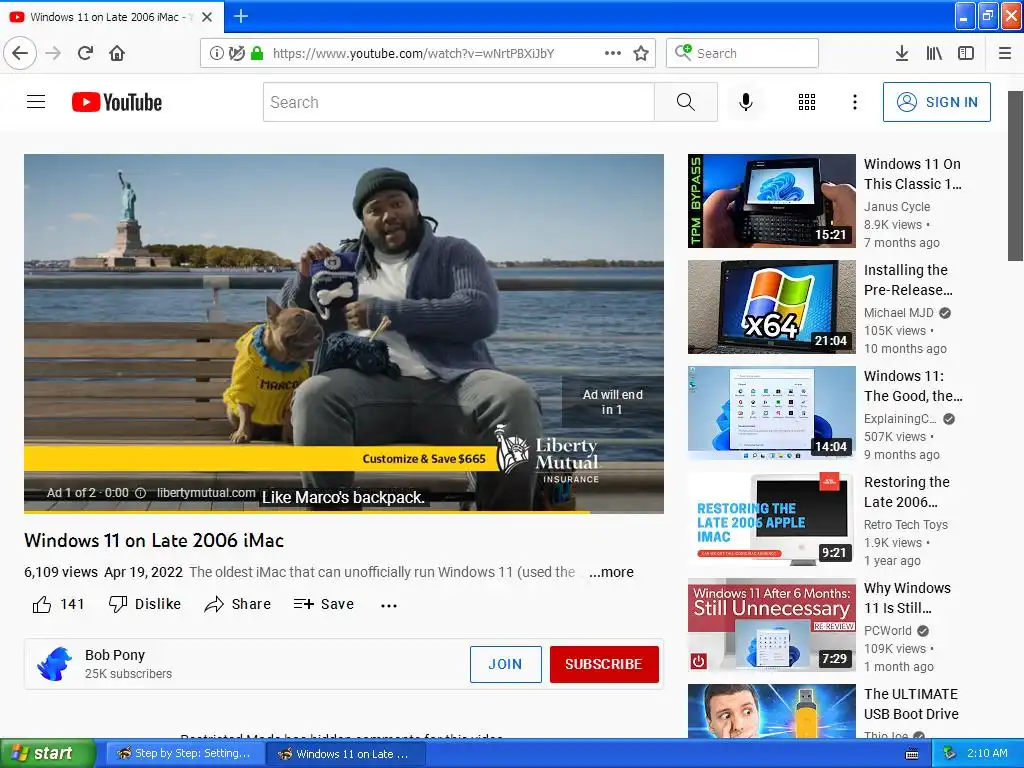Reload the current YouTube page
Screen dimensions: 1024x768
(85, 54)
